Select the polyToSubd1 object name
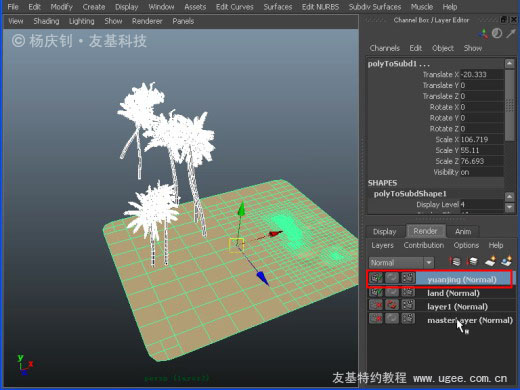This screenshot has width=520, height=390. click(x=399, y=64)
